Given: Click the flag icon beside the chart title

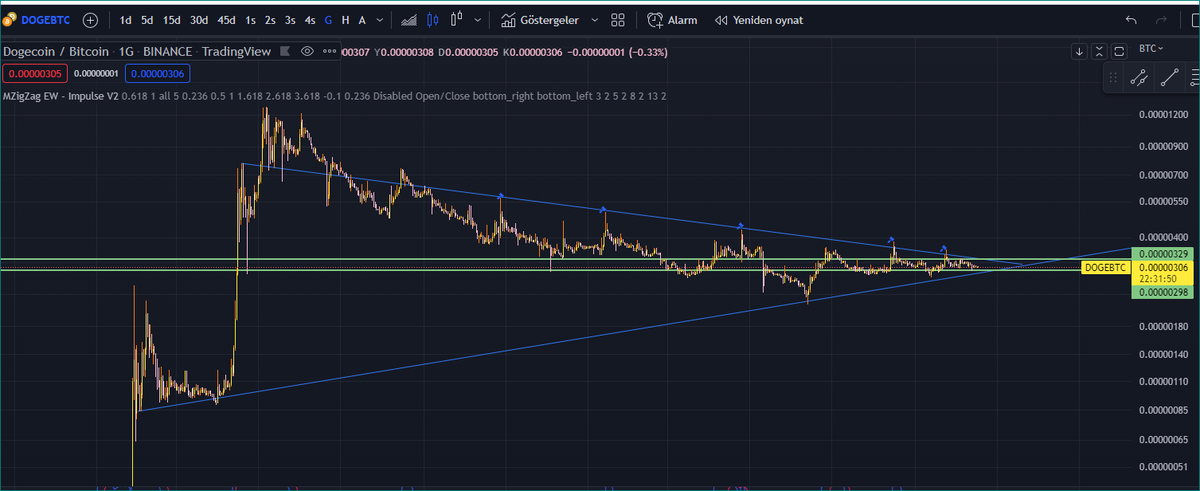Looking at the screenshot, I should click(x=287, y=50).
